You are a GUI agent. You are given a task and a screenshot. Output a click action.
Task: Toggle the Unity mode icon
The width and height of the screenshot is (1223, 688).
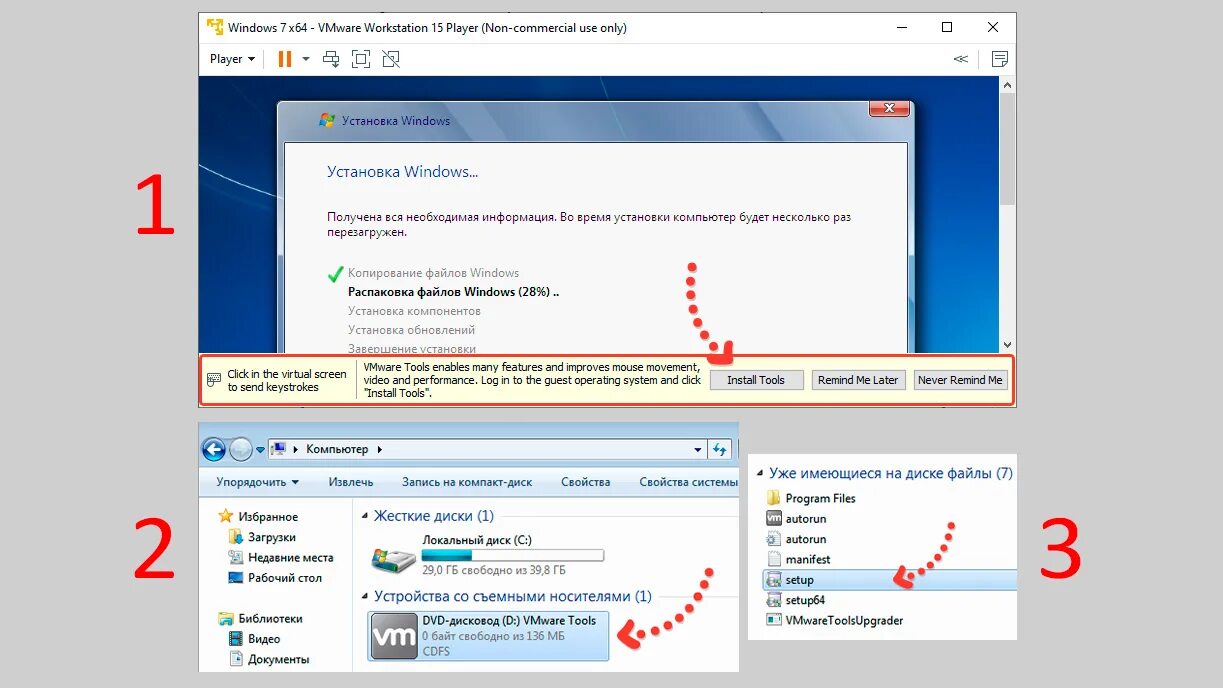pyautogui.click(x=391, y=59)
